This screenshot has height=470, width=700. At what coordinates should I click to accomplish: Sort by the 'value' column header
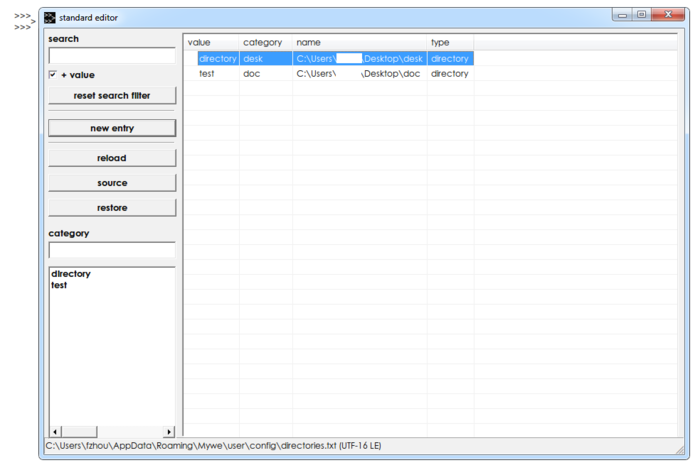199,42
